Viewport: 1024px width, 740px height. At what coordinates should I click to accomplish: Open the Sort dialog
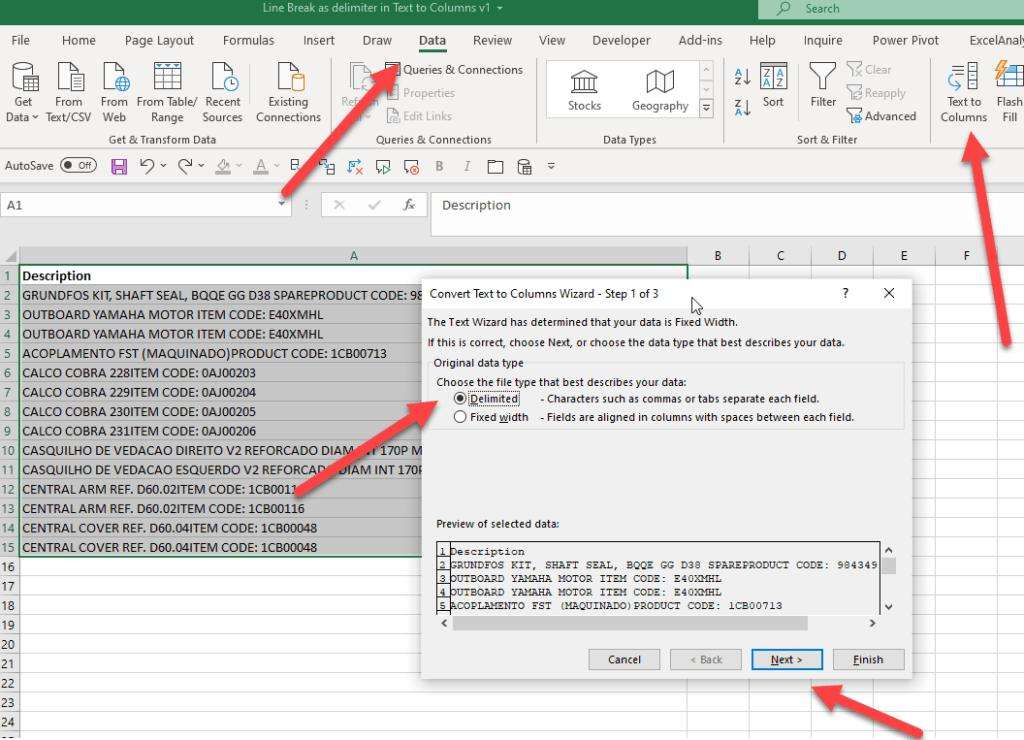[773, 85]
